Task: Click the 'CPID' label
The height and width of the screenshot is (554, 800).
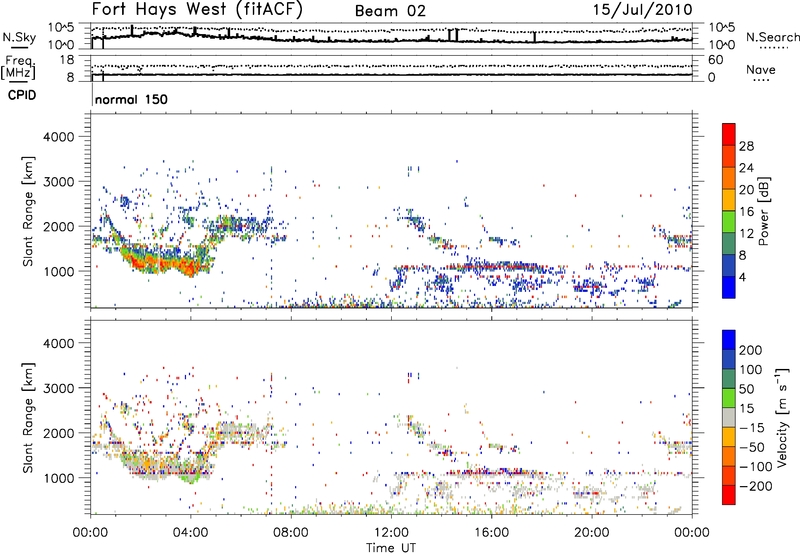Action: (22, 95)
